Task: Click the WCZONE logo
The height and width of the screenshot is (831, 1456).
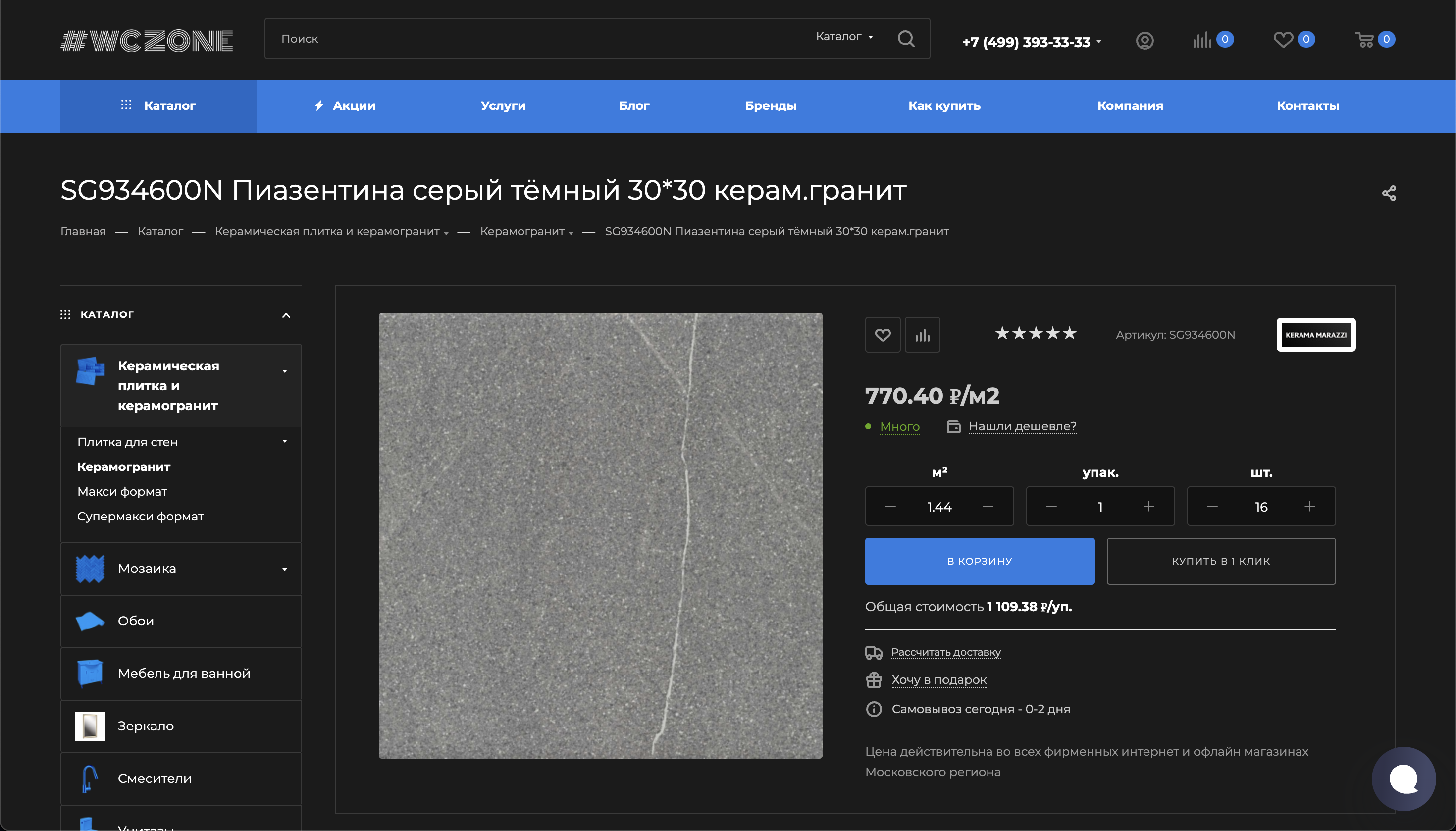Action: pos(147,41)
